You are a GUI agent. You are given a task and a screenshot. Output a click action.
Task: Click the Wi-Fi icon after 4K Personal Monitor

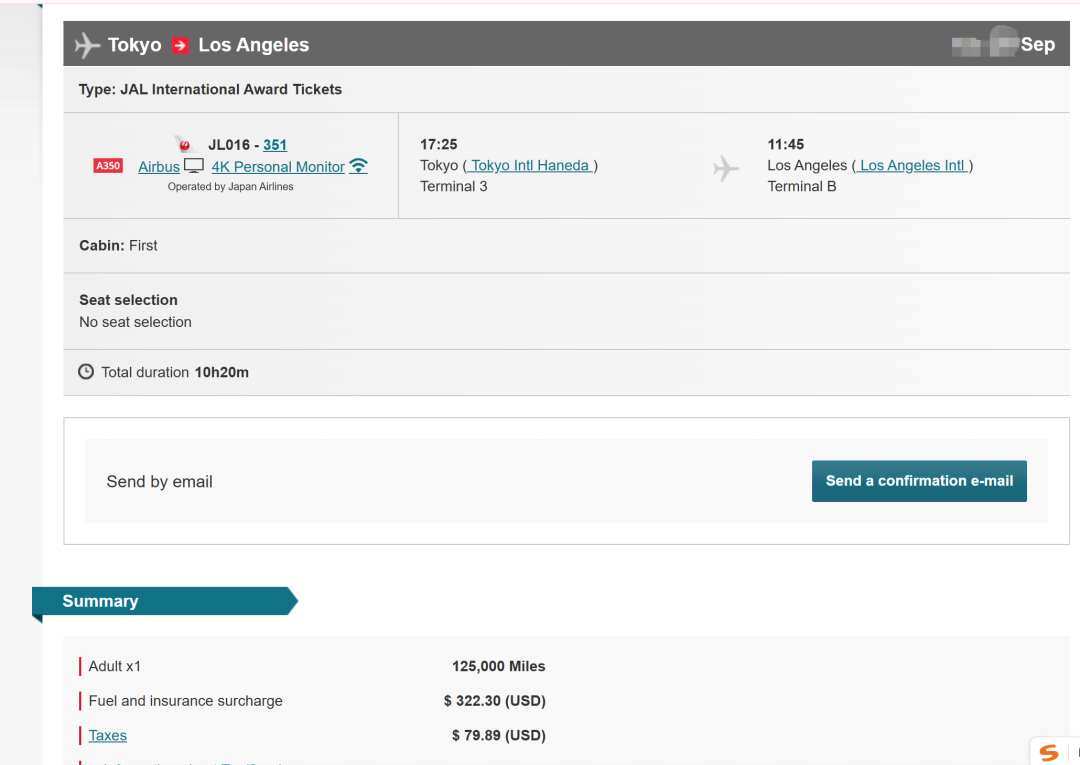point(358,166)
